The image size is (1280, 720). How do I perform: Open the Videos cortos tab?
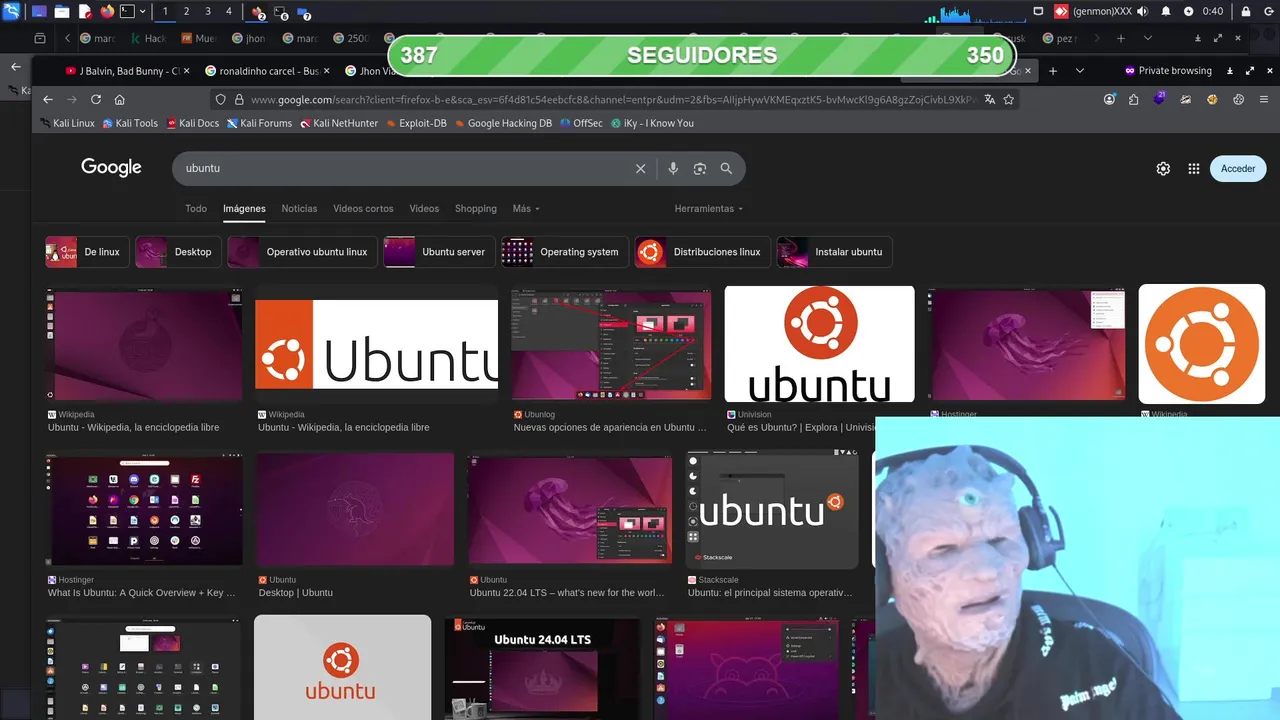coord(363,208)
